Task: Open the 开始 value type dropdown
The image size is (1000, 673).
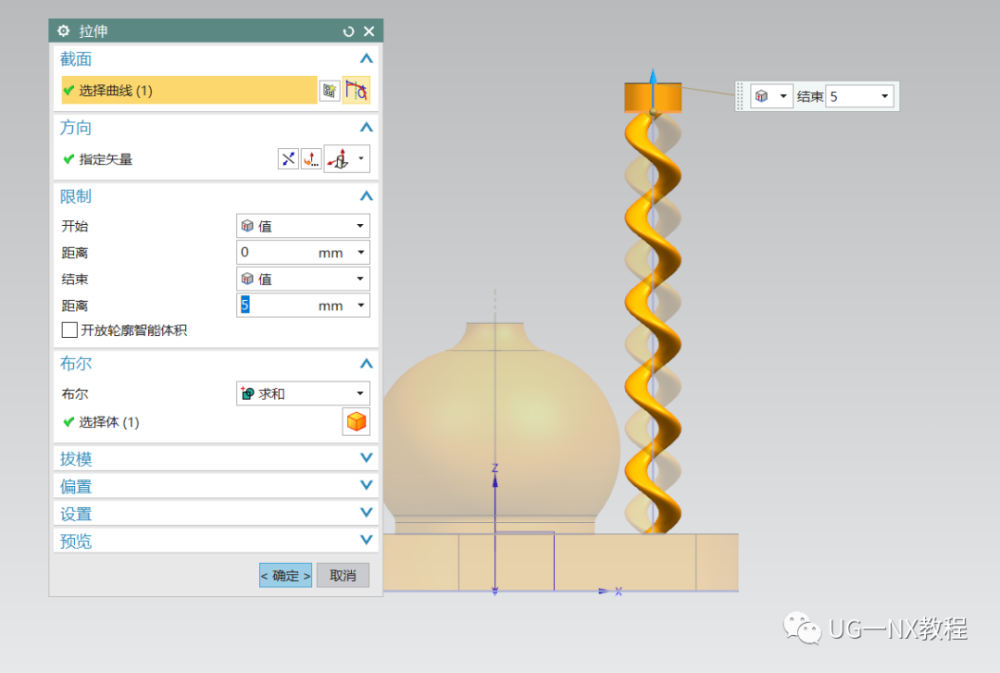Action: point(303,226)
